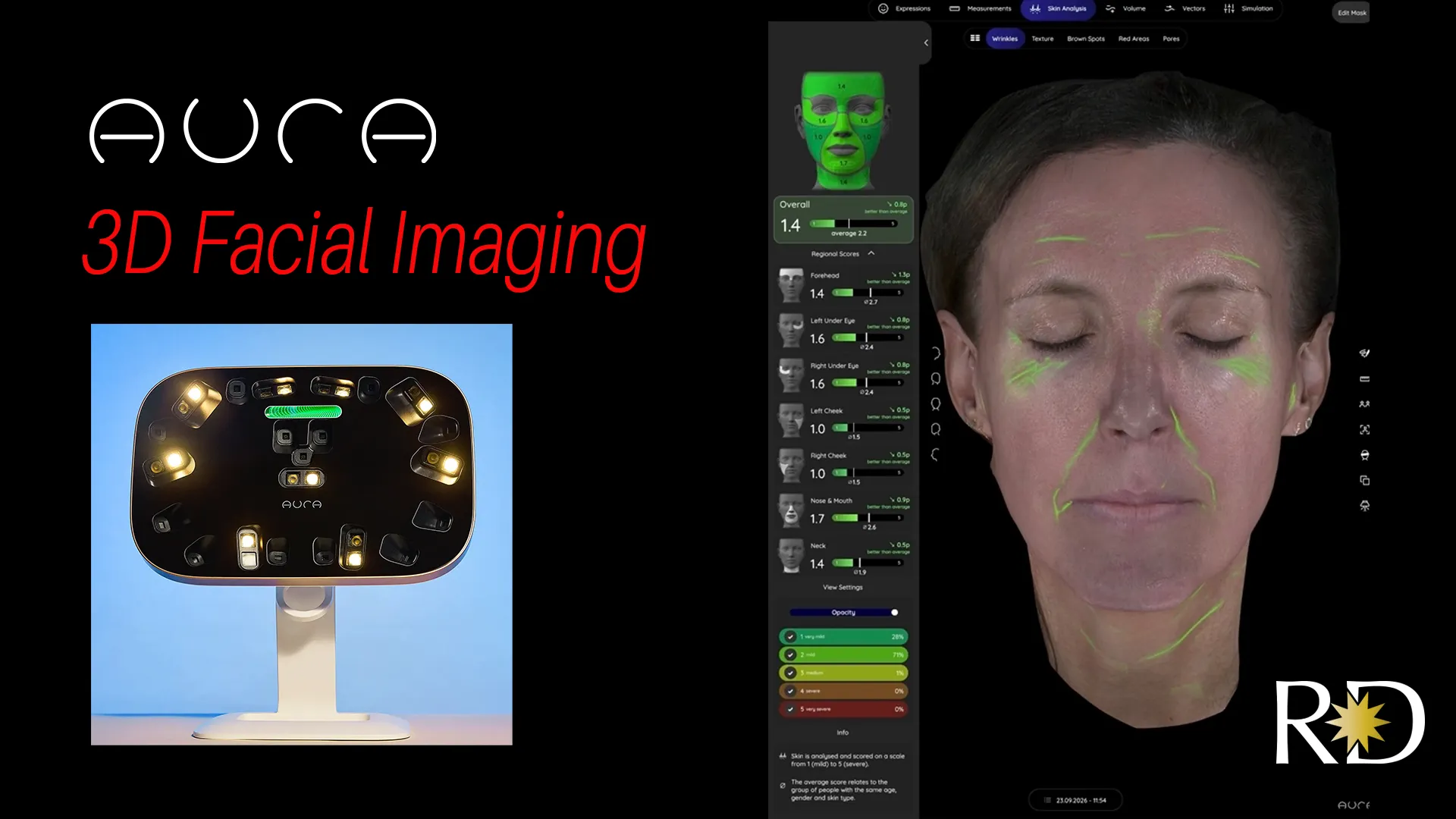
Task: Open the Simulation tab
Action: 1248,8
